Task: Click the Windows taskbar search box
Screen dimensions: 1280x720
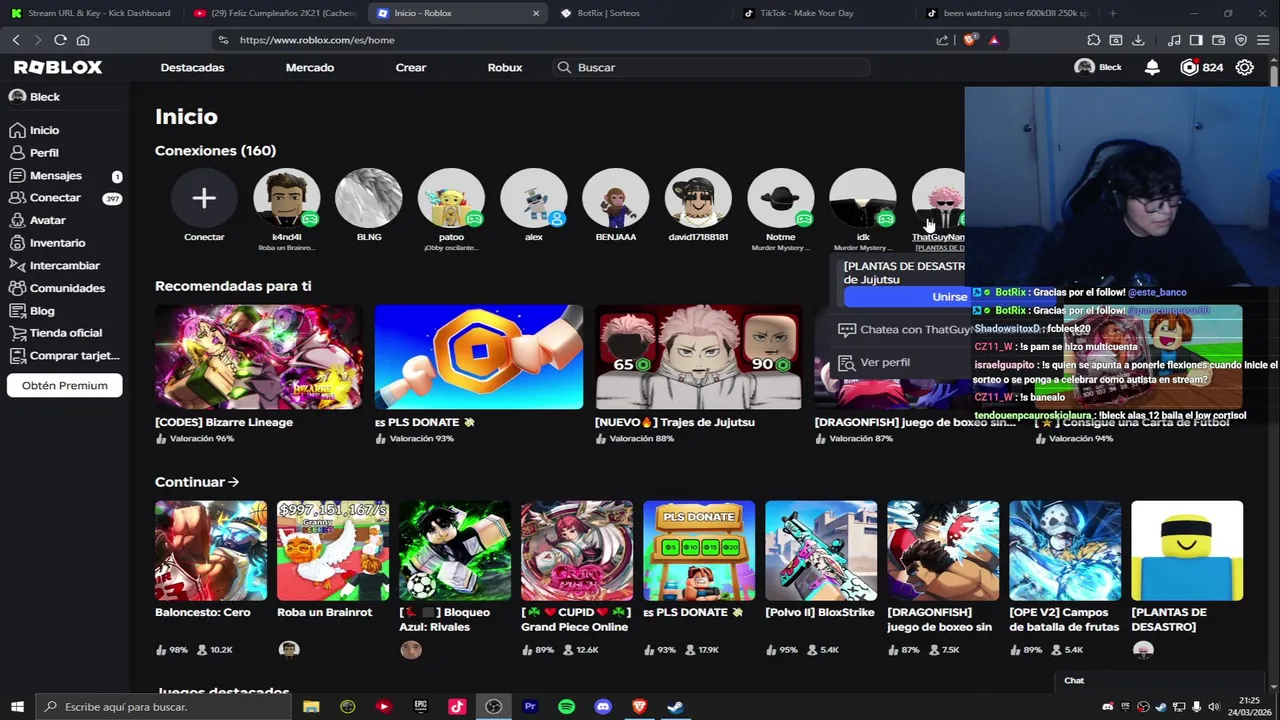Action: point(165,707)
